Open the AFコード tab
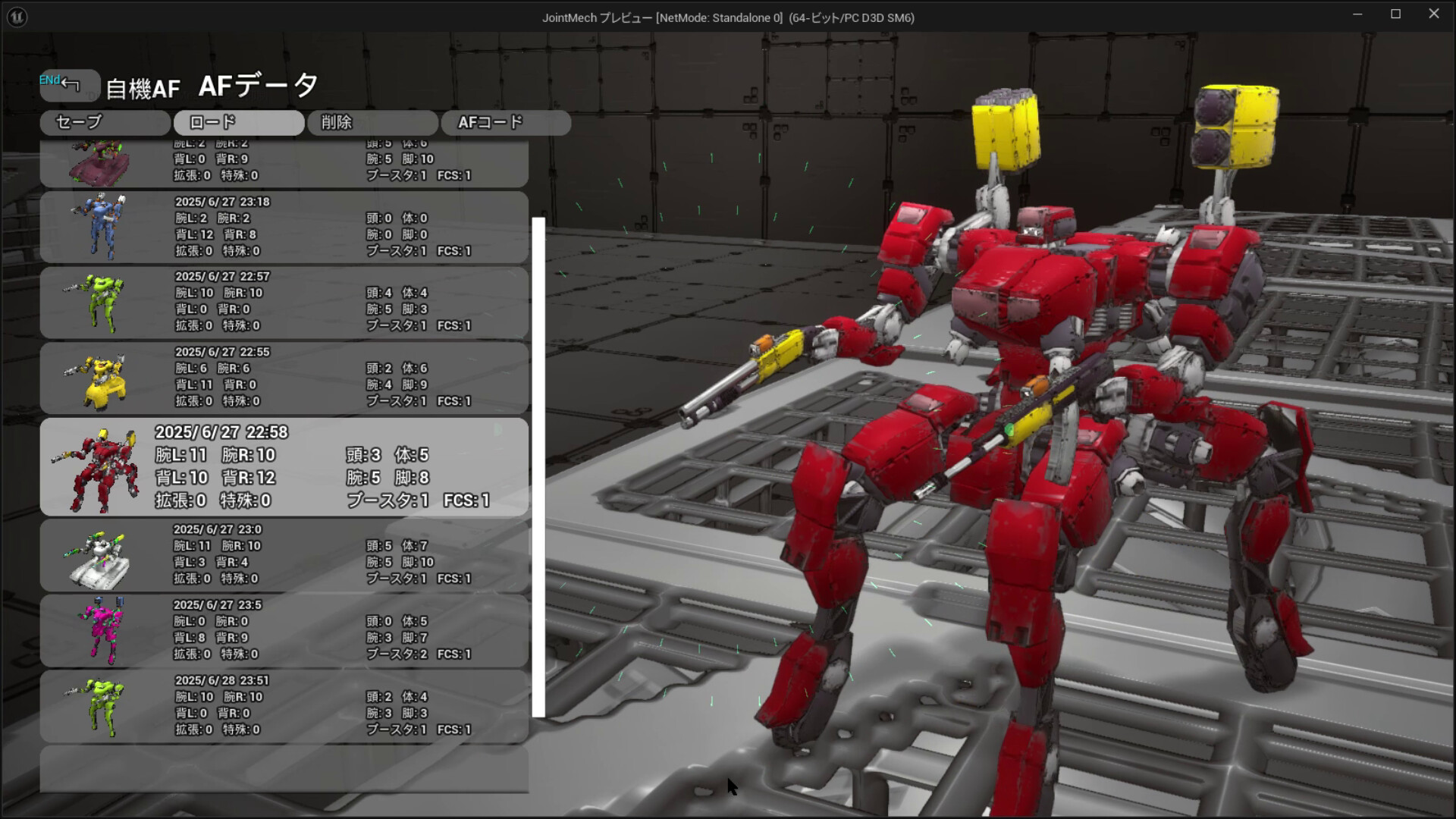 506,122
